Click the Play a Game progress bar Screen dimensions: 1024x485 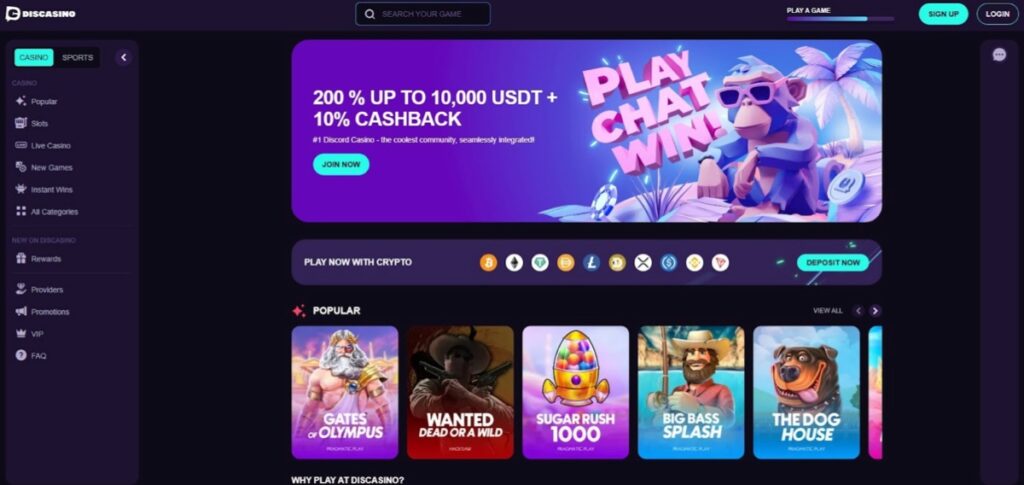[840, 19]
